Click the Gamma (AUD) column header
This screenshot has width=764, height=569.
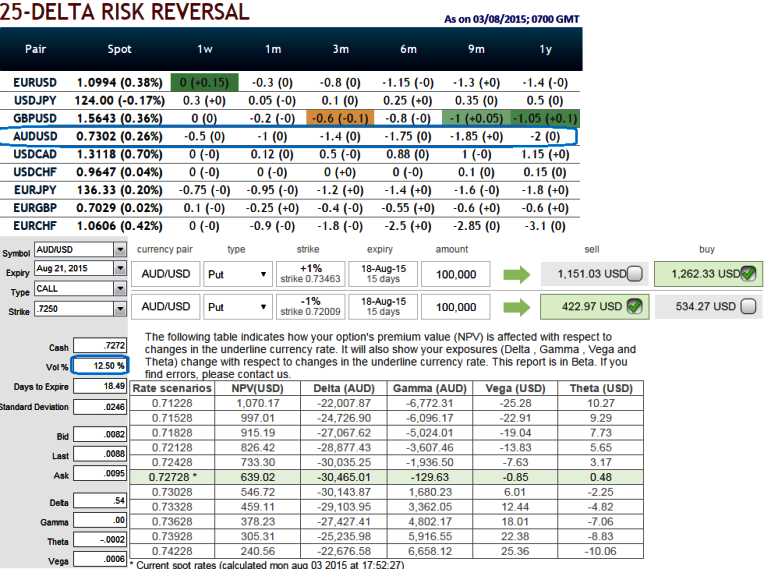430,388
